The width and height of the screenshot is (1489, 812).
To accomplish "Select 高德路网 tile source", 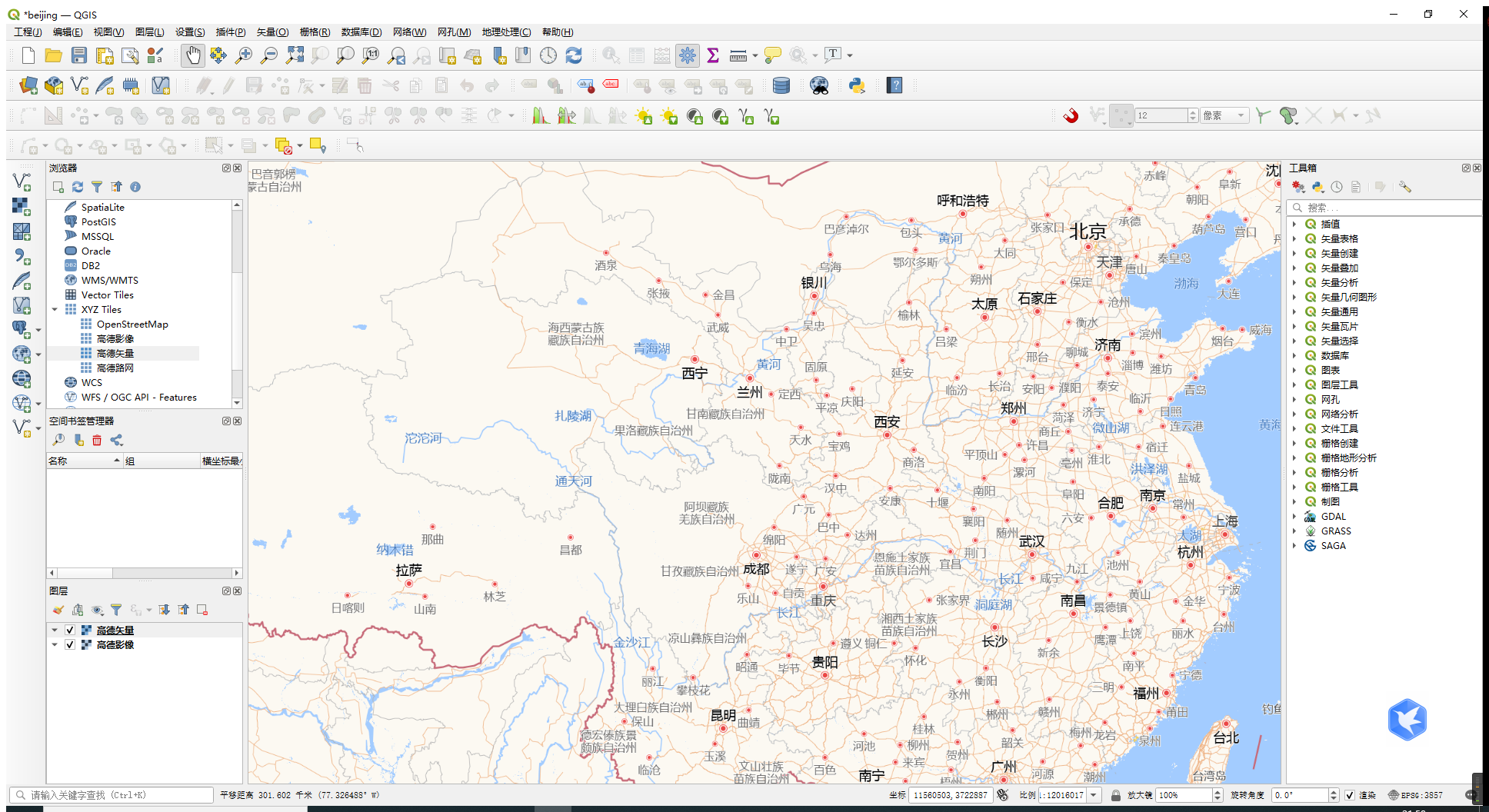I will [x=115, y=368].
